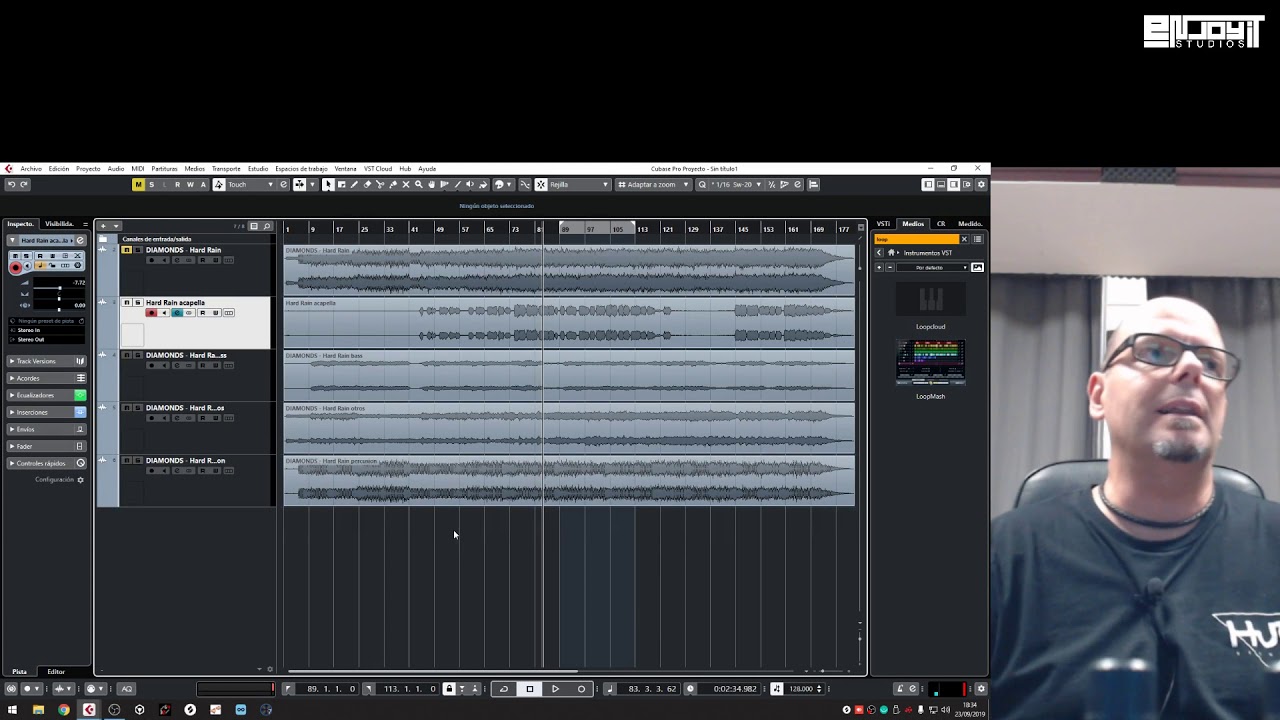Click the Instrumentos VST breadcrumb label
The height and width of the screenshot is (720, 1280).
coord(928,253)
